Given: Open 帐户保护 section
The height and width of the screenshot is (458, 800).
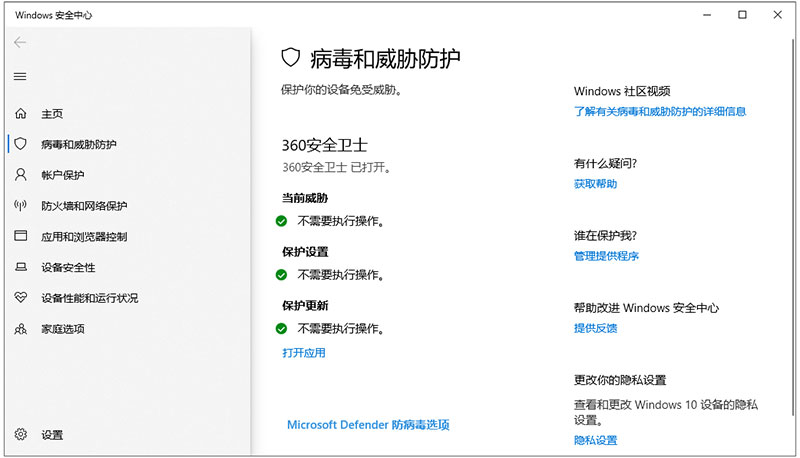Looking at the screenshot, I should click(x=63, y=175).
